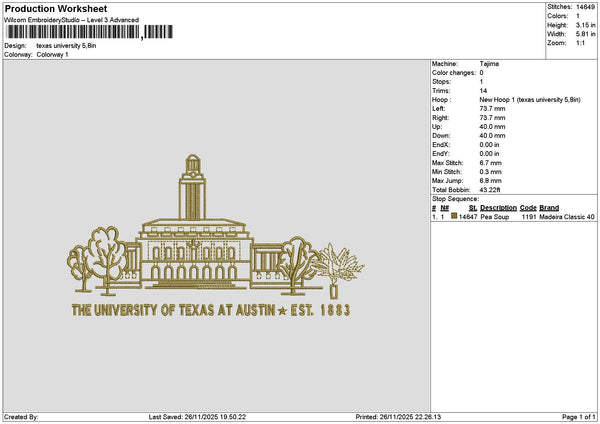Click the 'Colorway 1' value
The image size is (600, 424).
(x=52, y=55)
